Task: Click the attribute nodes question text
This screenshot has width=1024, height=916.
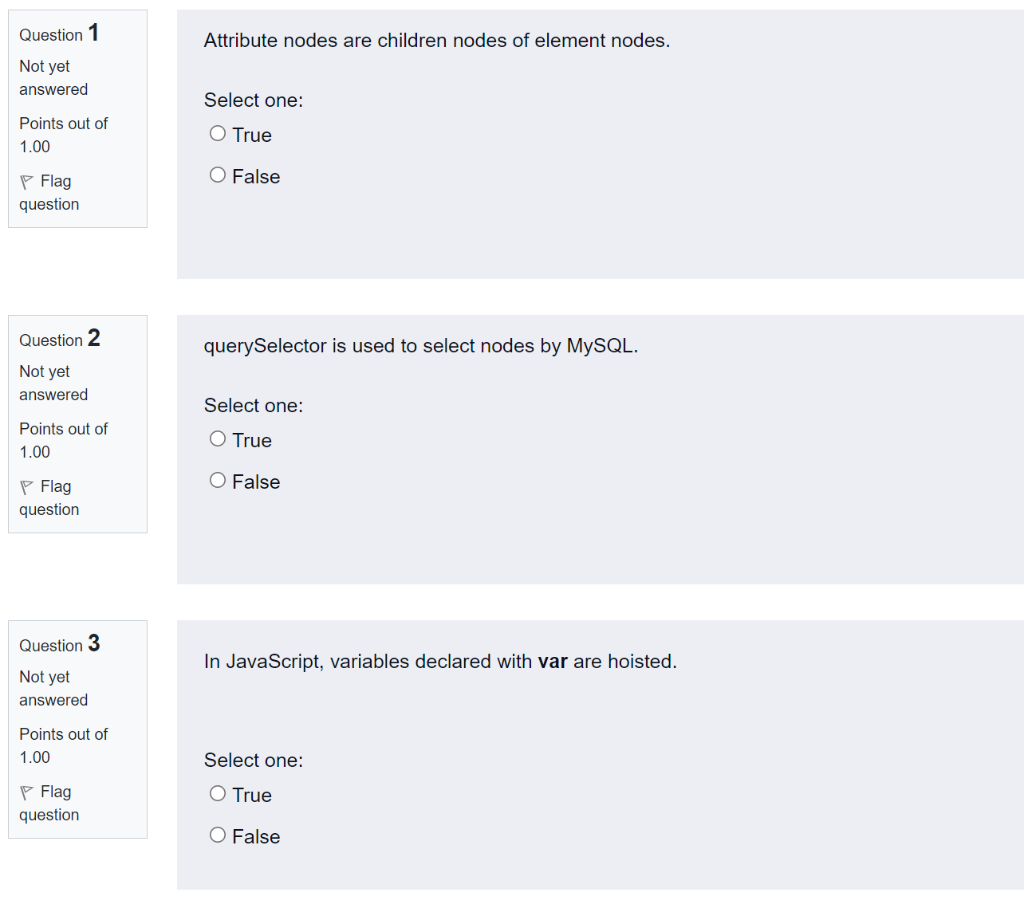Action: click(x=435, y=41)
